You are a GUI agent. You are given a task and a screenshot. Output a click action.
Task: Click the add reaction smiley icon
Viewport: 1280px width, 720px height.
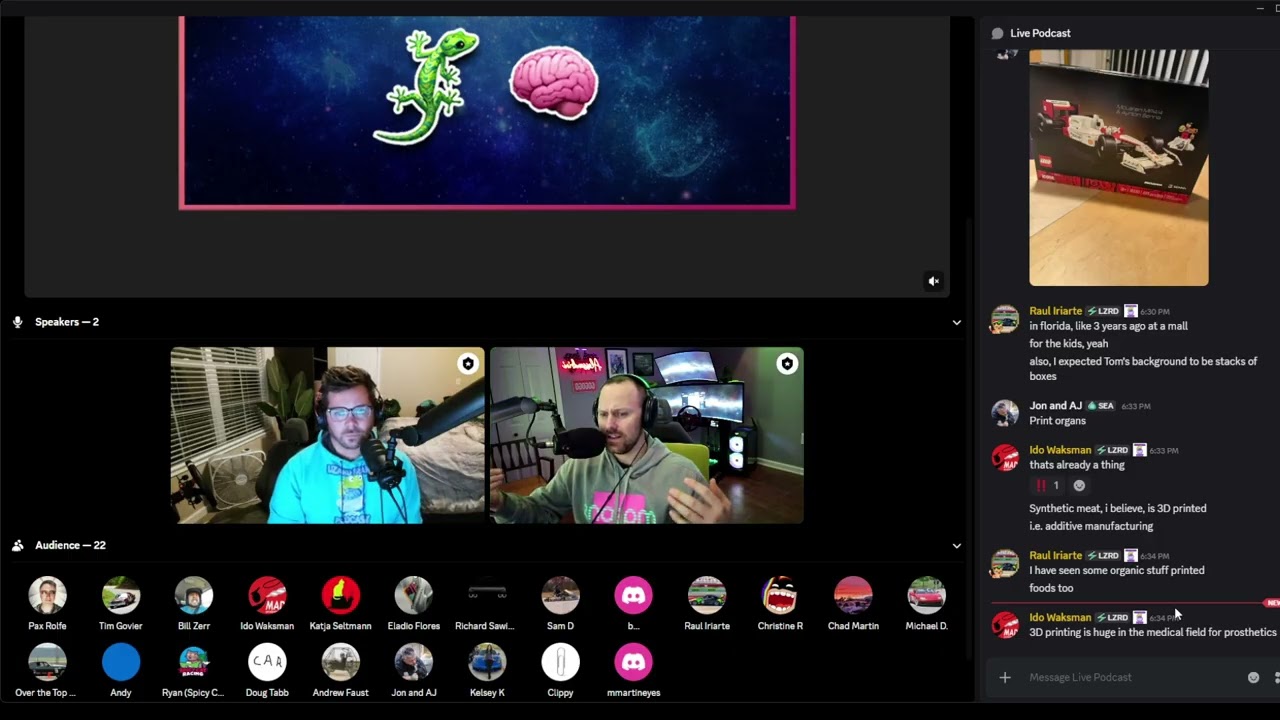click(1079, 486)
